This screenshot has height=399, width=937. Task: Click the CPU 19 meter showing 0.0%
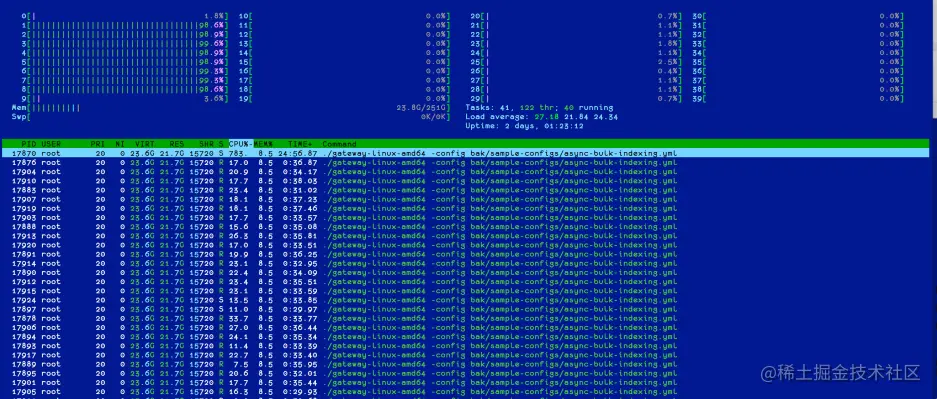click(345, 99)
